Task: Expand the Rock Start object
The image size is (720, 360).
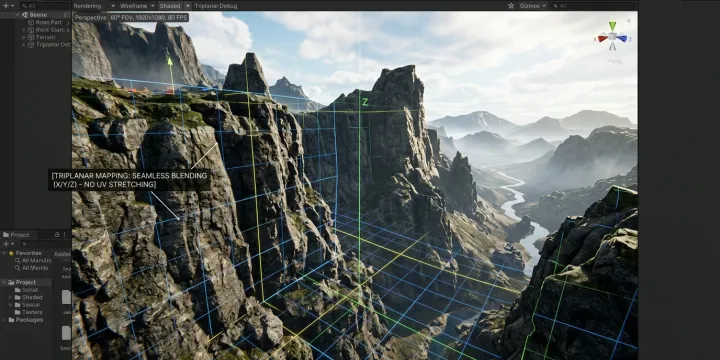Action: 24,30
